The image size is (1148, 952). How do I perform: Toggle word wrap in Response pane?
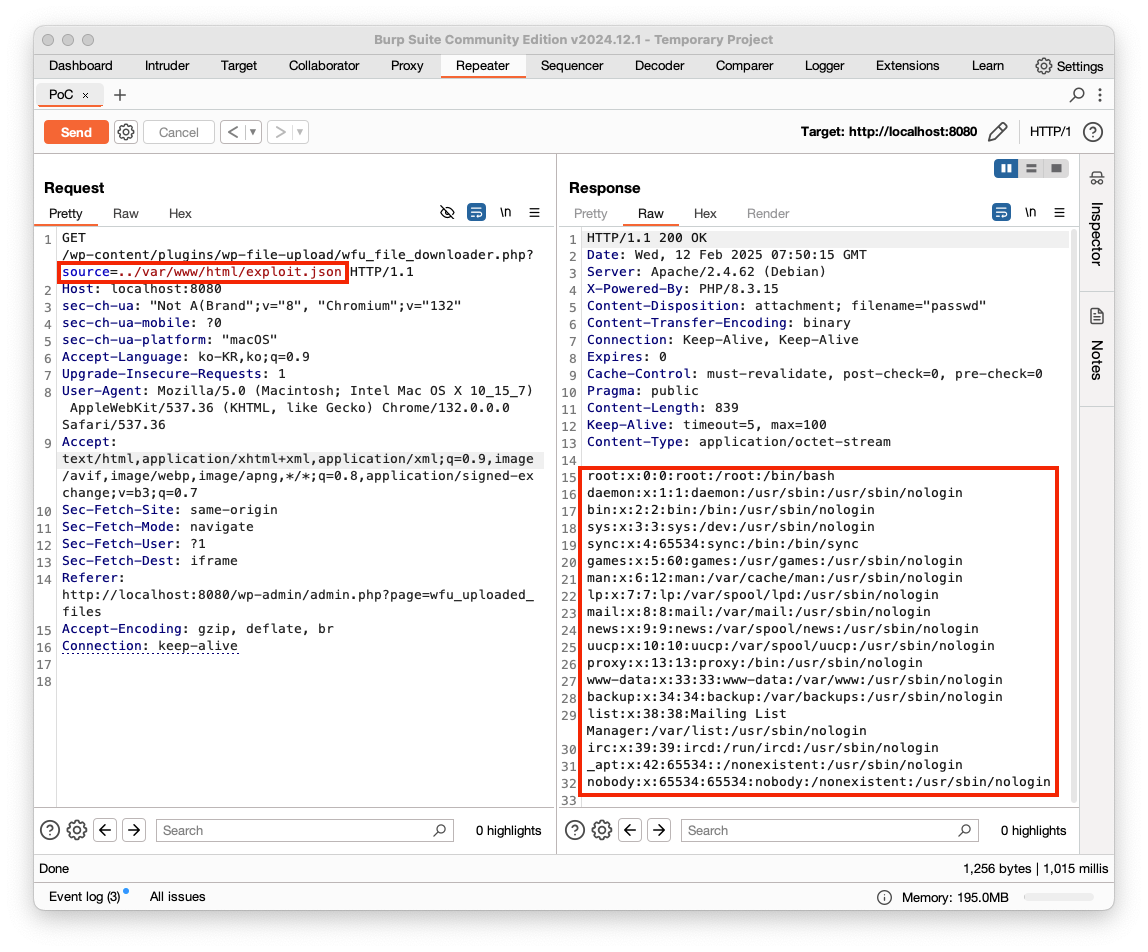pos(1001,212)
